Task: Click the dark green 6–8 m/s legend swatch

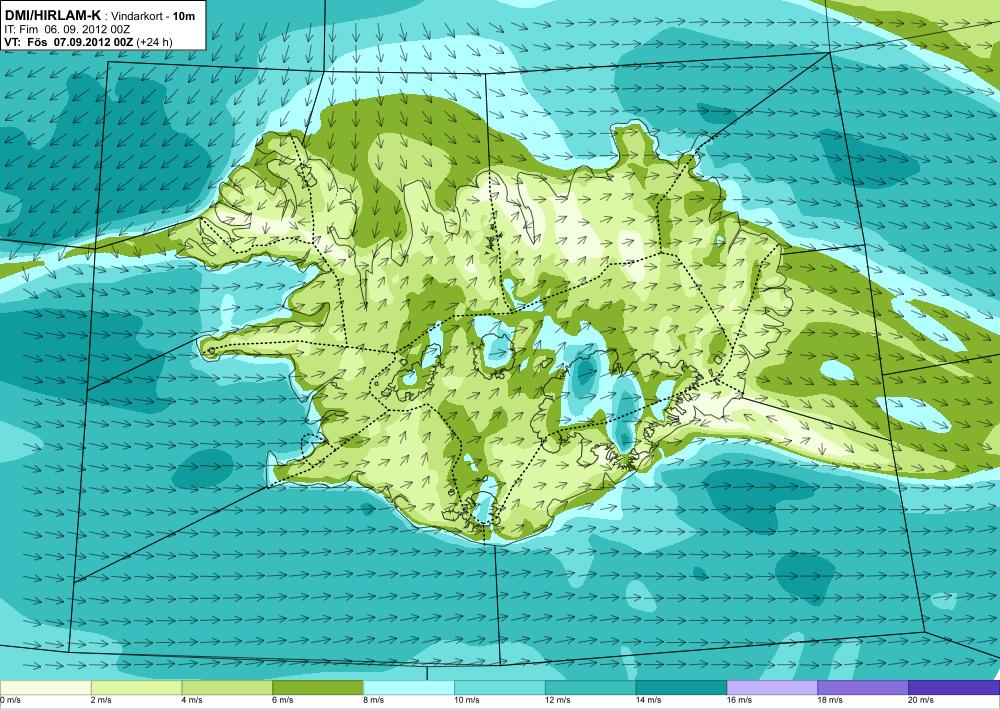Action: click(x=318, y=688)
